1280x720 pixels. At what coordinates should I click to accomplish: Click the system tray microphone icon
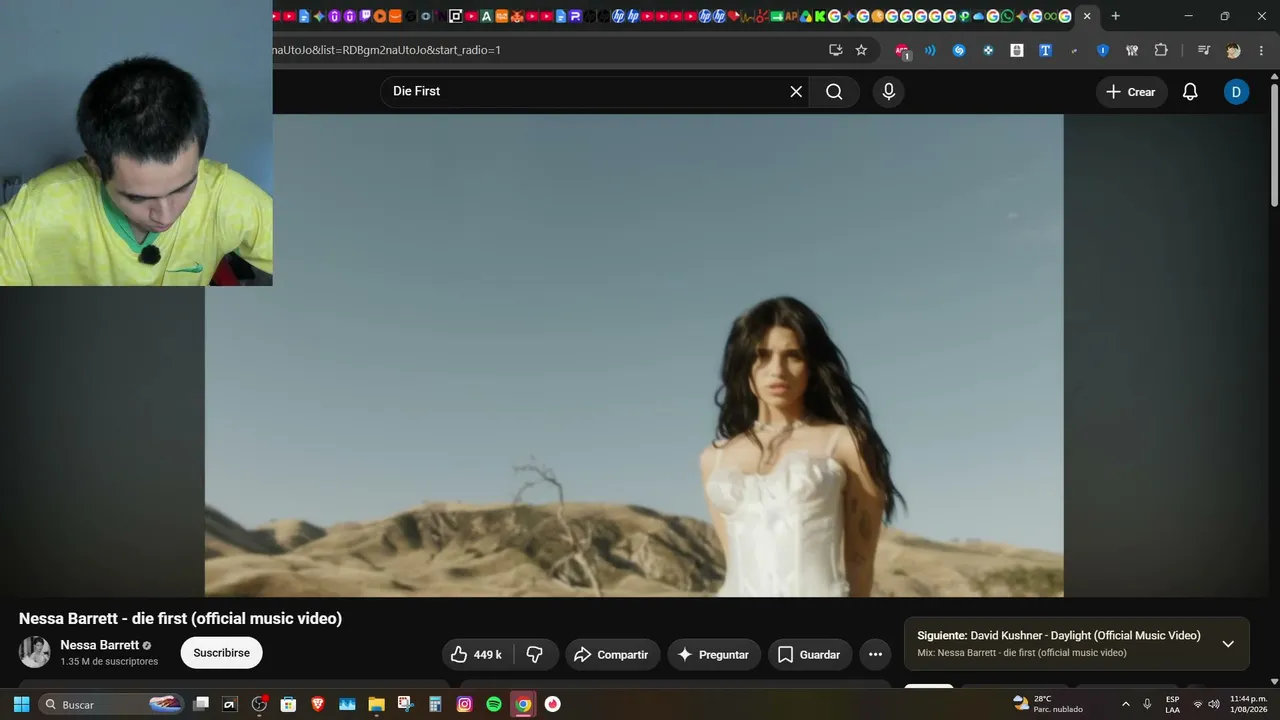[x=1147, y=704]
